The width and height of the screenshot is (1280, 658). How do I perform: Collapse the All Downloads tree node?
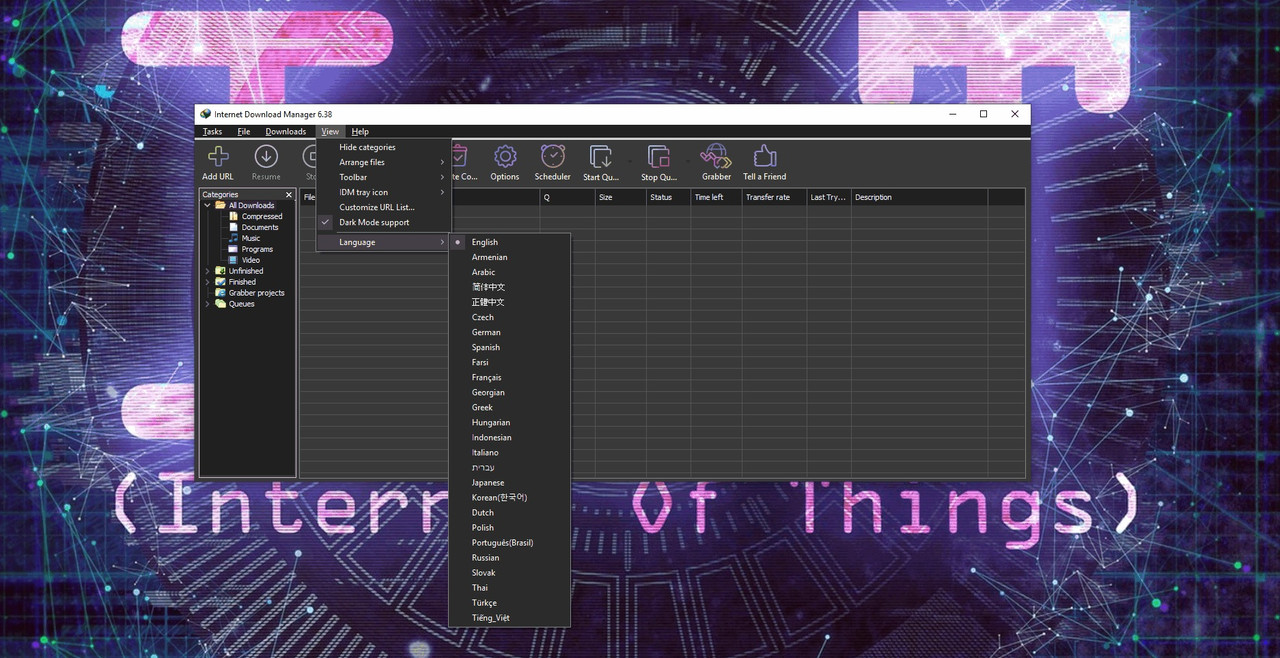point(208,205)
